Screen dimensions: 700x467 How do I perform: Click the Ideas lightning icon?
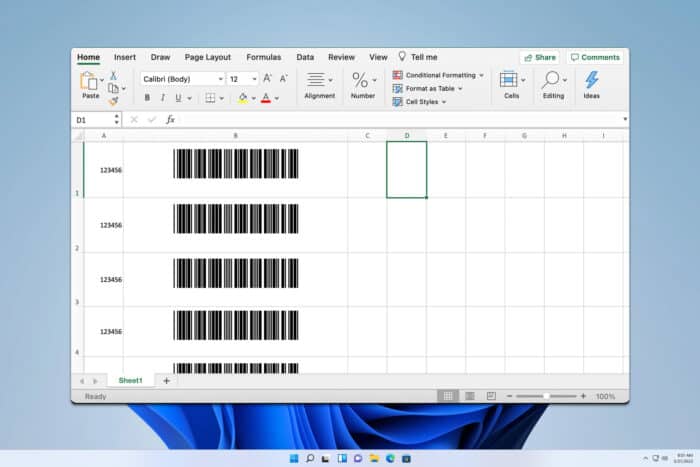592,80
